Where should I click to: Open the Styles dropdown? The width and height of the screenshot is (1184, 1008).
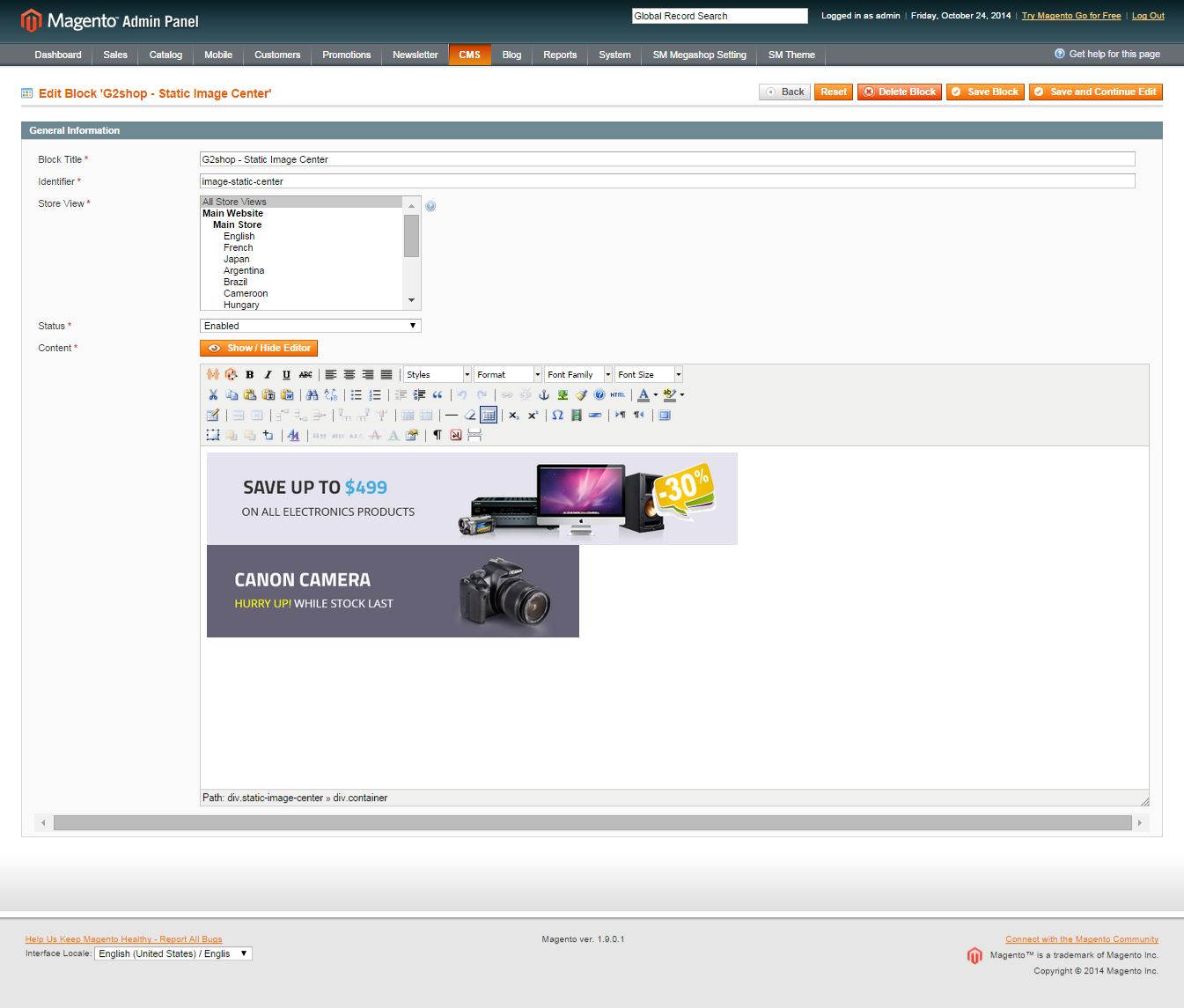(x=438, y=375)
